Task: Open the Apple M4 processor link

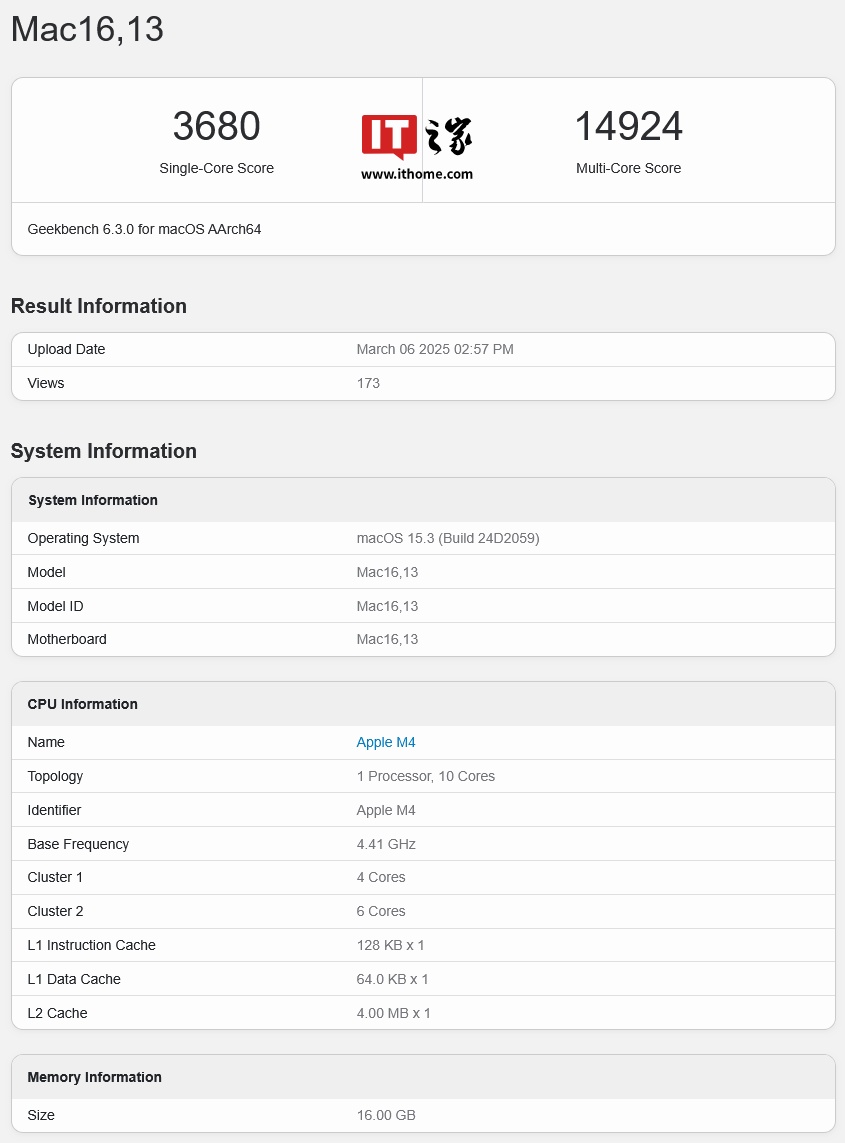Action: pyautogui.click(x=386, y=742)
